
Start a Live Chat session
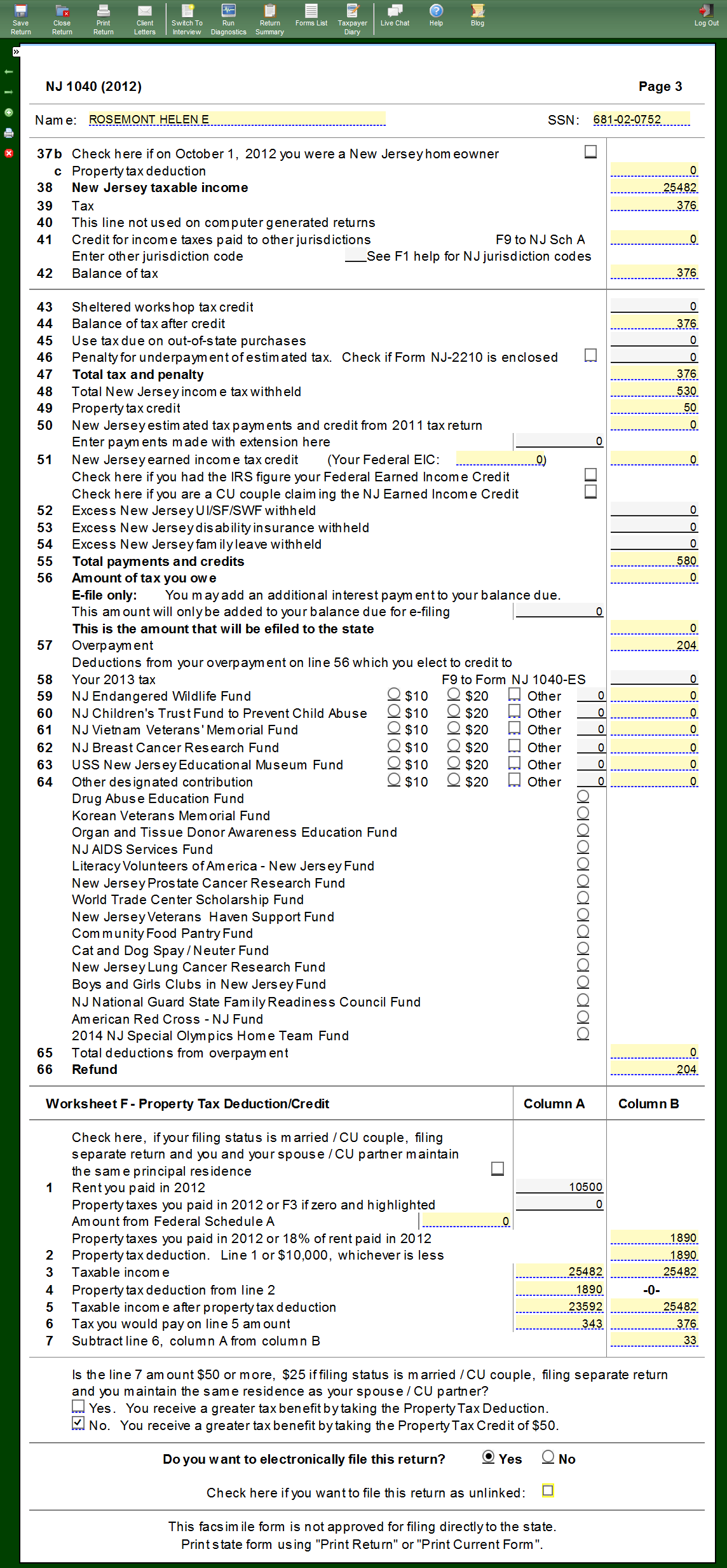(x=395, y=15)
